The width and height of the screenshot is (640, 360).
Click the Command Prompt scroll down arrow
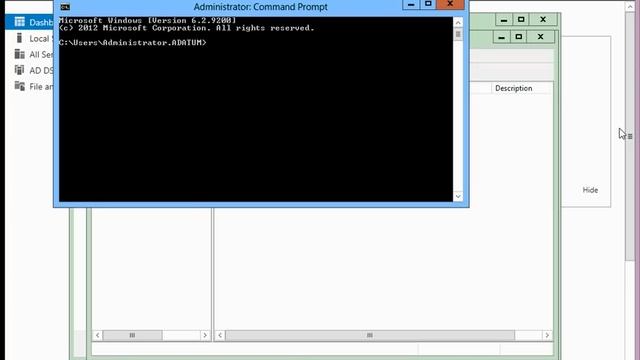pyautogui.click(x=458, y=196)
